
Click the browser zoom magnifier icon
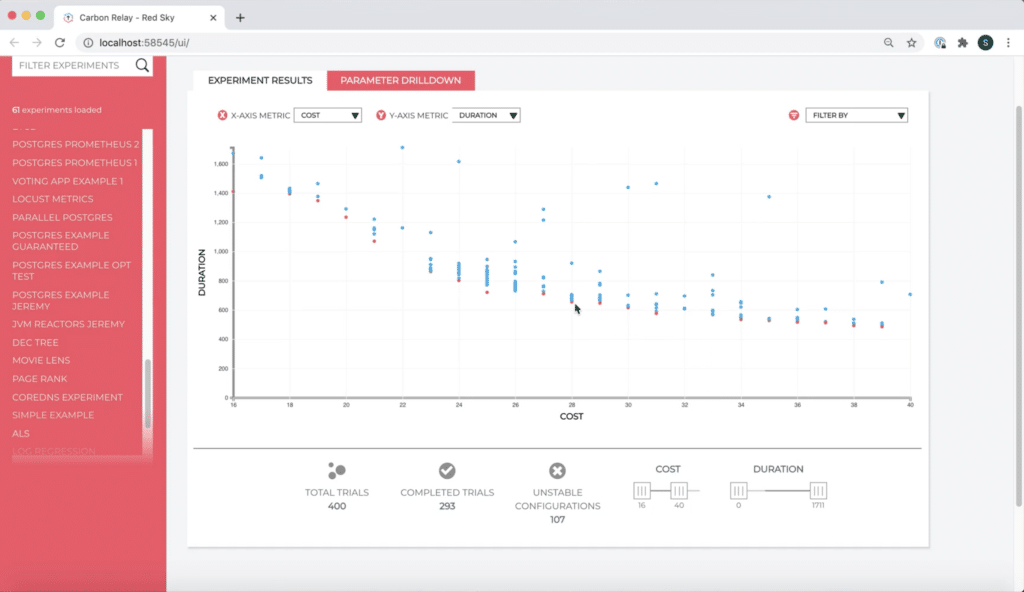(888, 42)
